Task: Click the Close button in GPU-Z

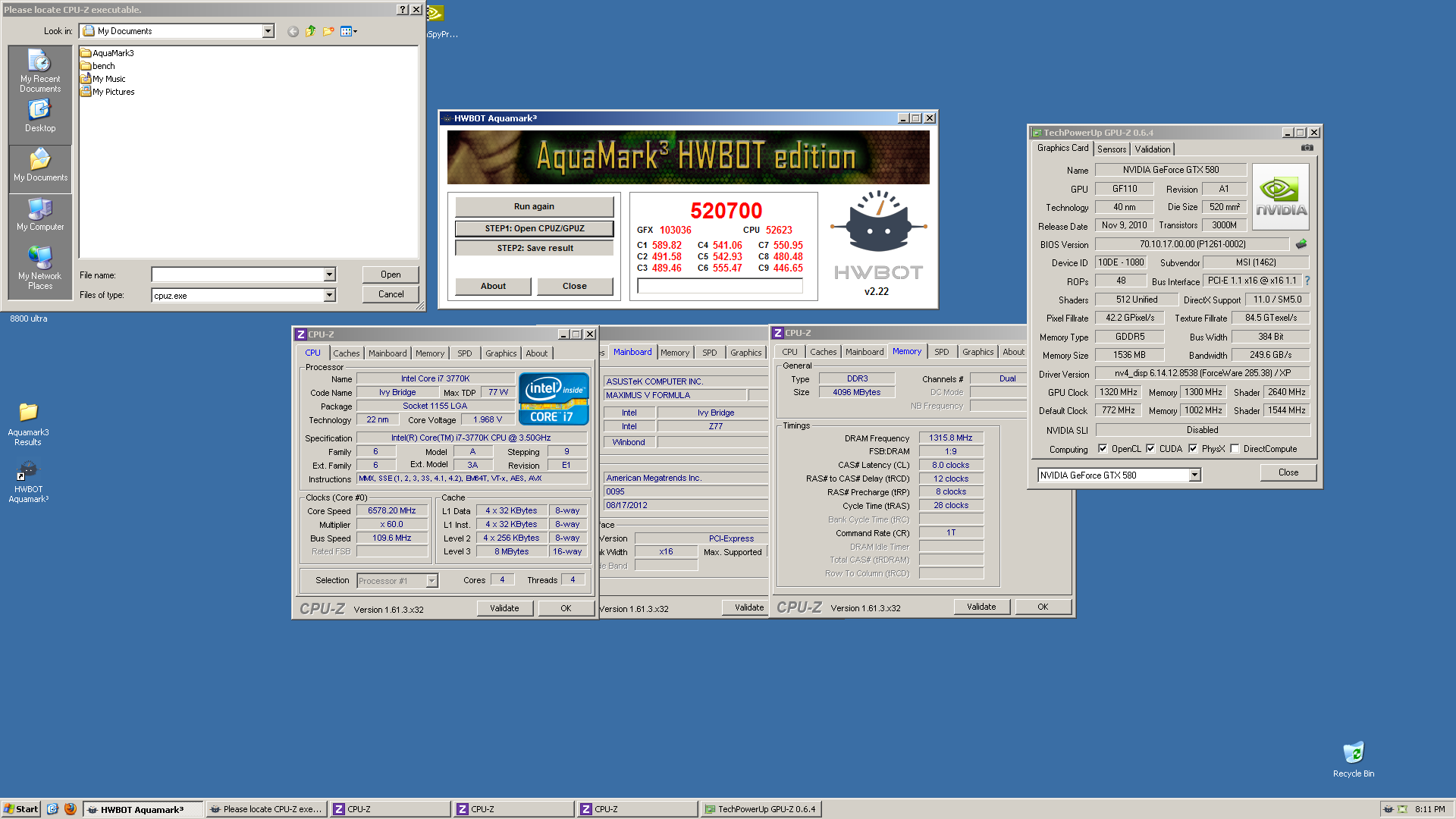Action: pyautogui.click(x=1288, y=472)
